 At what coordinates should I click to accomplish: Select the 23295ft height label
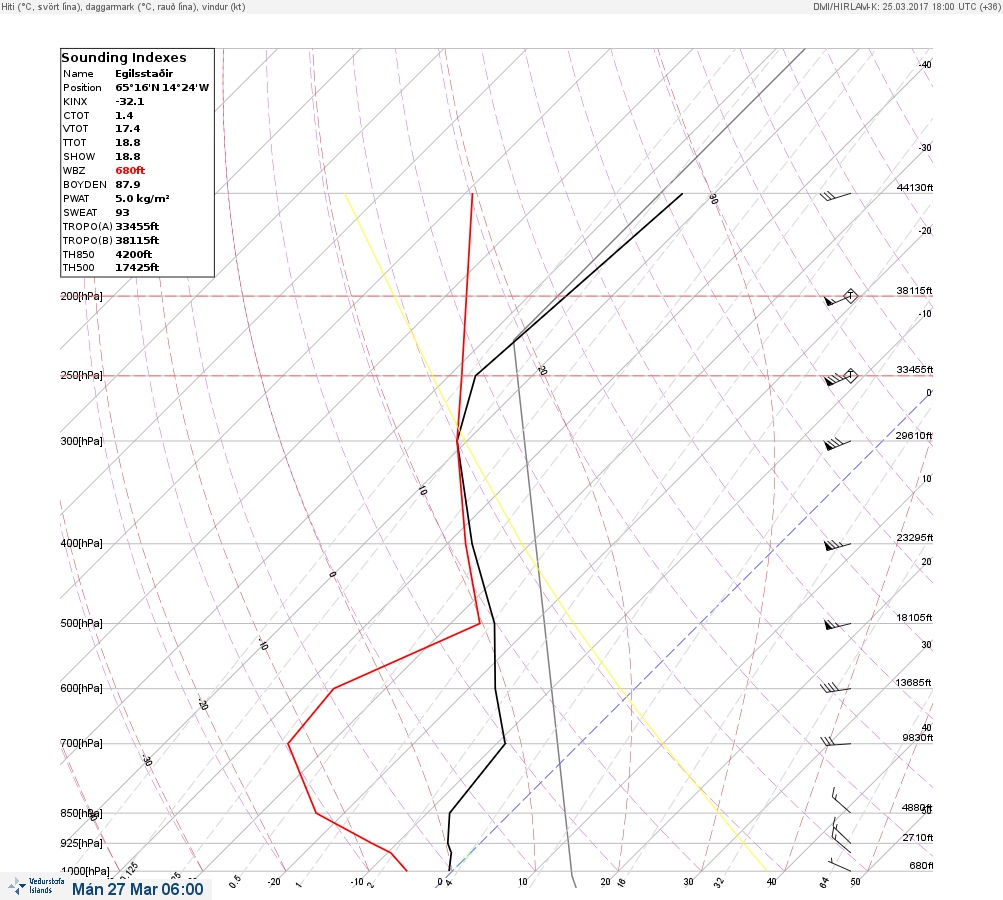coord(915,537)
